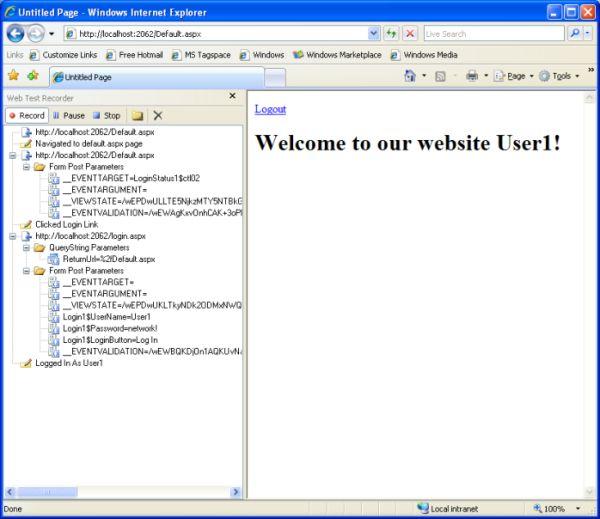Click the Logout link
Viewport: 600px width, 519px height.
(x=270, y=109)
